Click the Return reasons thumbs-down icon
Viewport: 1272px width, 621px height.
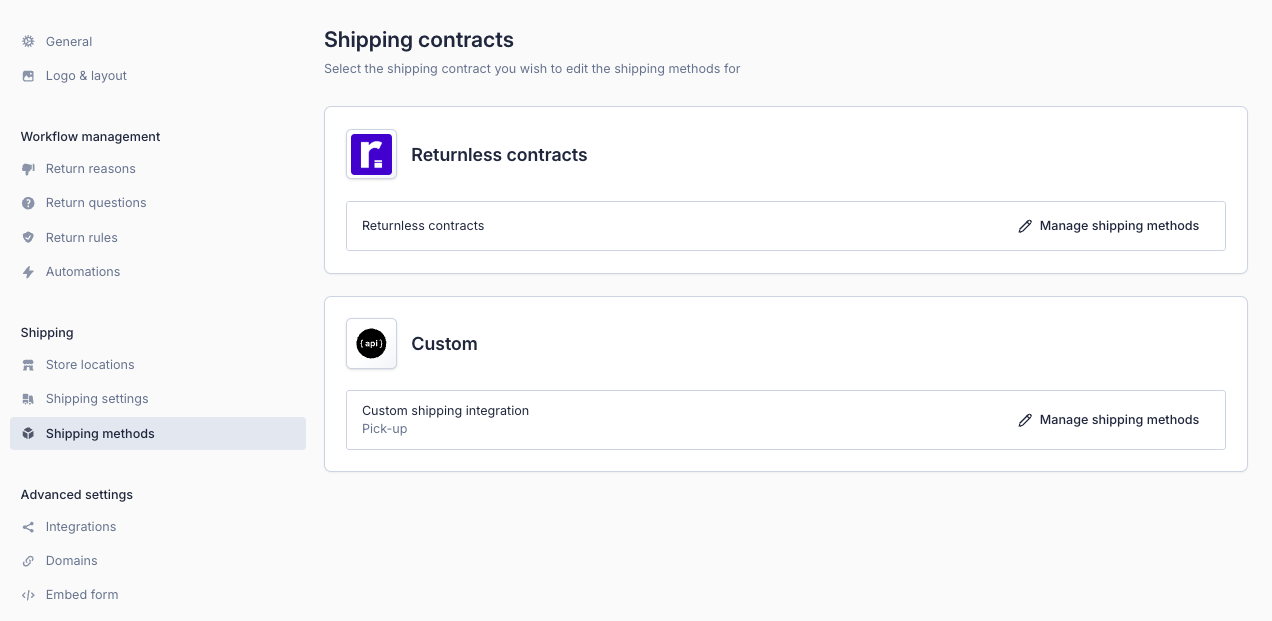pos(28,169)
